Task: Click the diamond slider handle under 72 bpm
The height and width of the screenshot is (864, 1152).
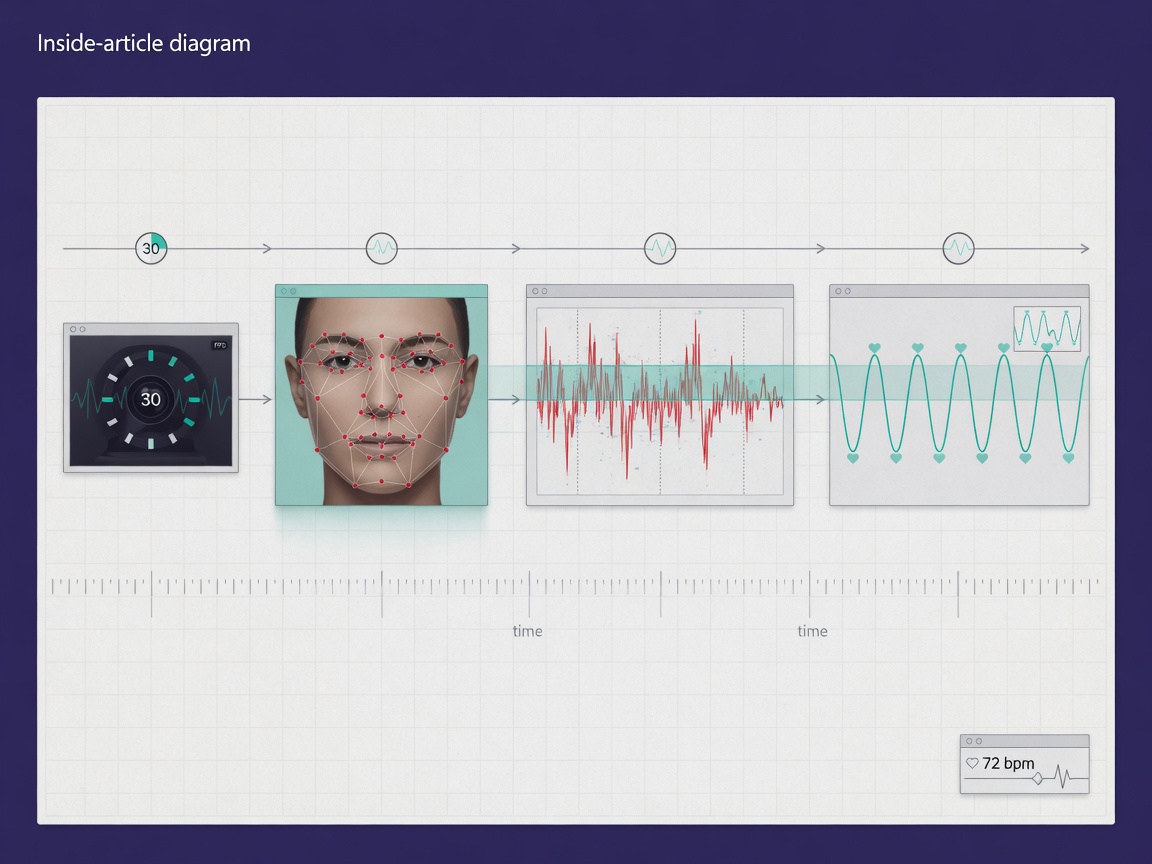Action: [1037, 779]
